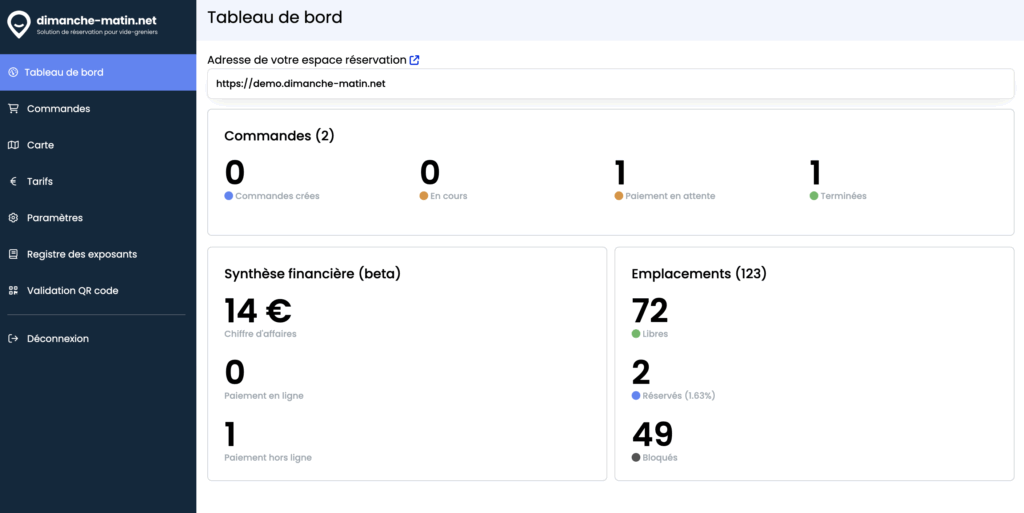Click the demo.dimanche-matin.net address field
Image resolution: width=1024 pixels, height=513 pixels.
pyautogui.click(x=611, y=84)
